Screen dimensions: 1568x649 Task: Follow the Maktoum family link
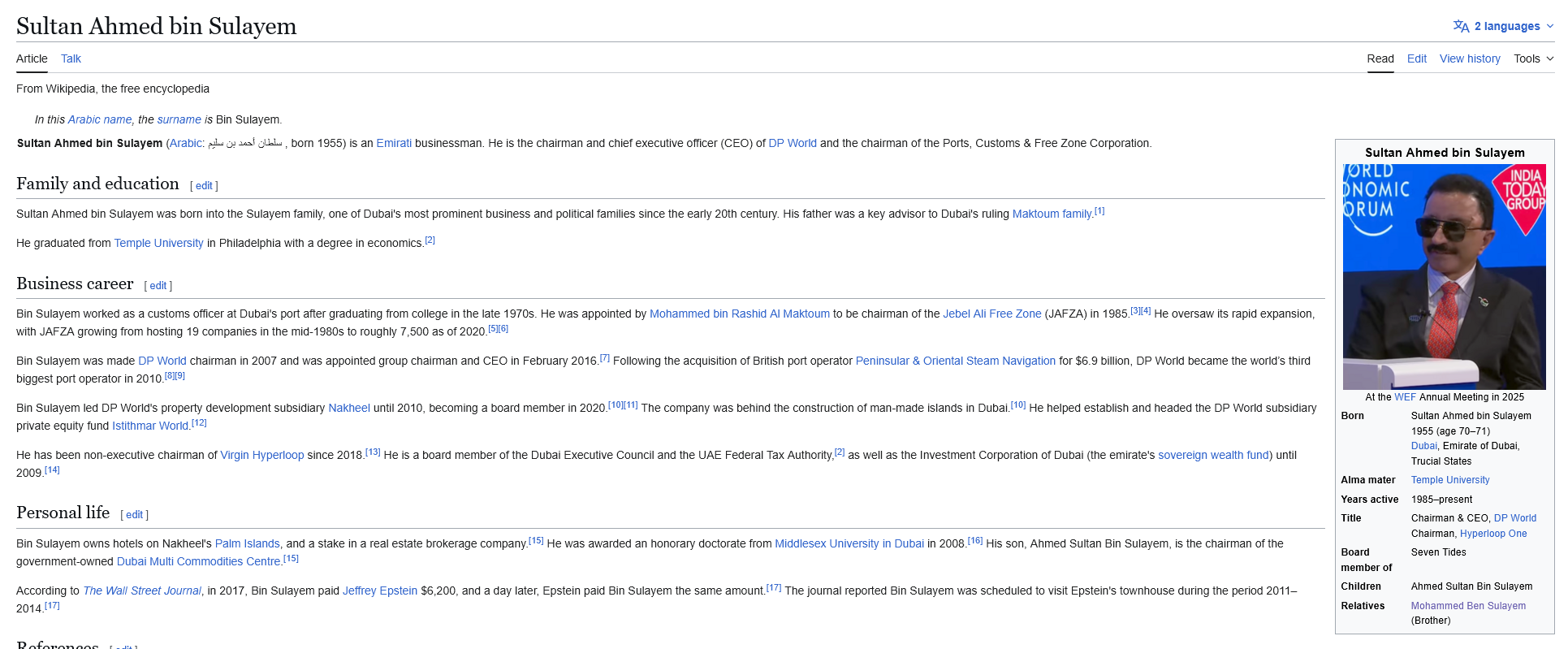click(x=1052, y=214)
